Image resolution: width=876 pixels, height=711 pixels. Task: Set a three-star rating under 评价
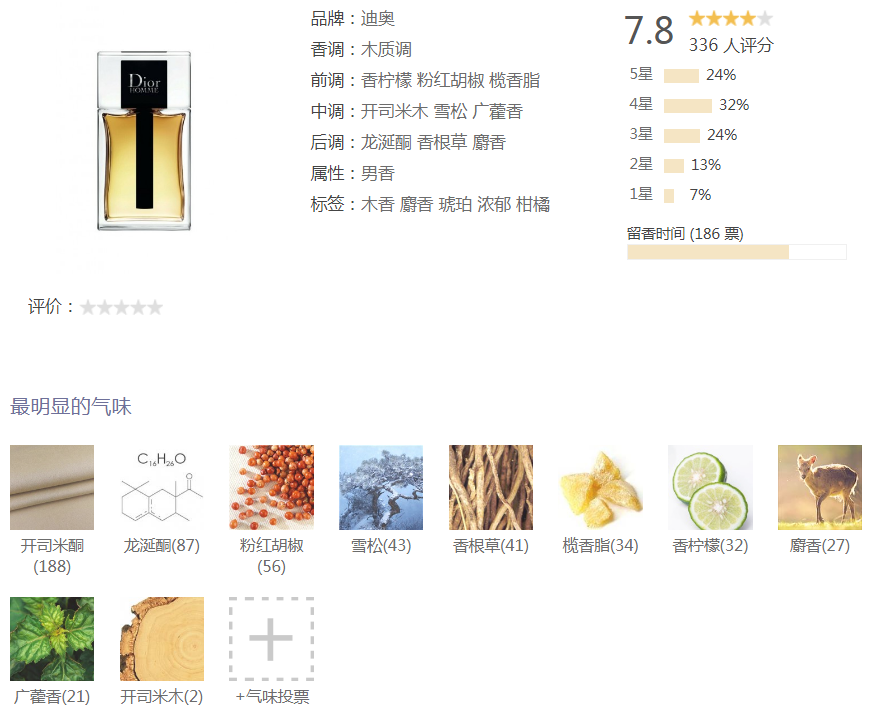pyautogui.click(x=121, y=307)
